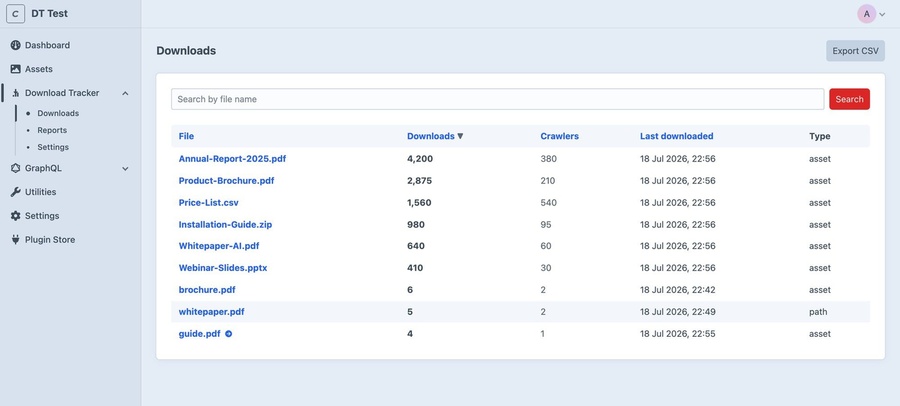This screenshot has height=406, width=900.
Task: Click the chevron next to the avatar
Action: coord(882,14)
